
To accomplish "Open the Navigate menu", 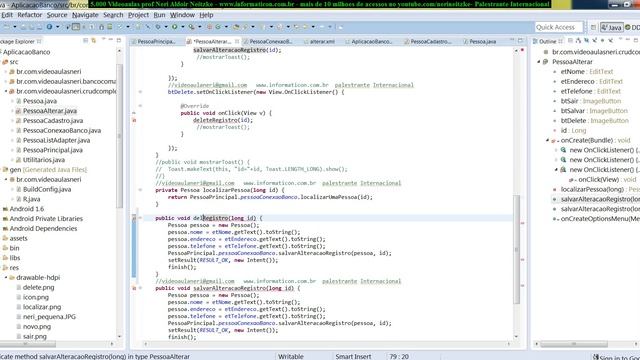I will (x=85, y=15).
